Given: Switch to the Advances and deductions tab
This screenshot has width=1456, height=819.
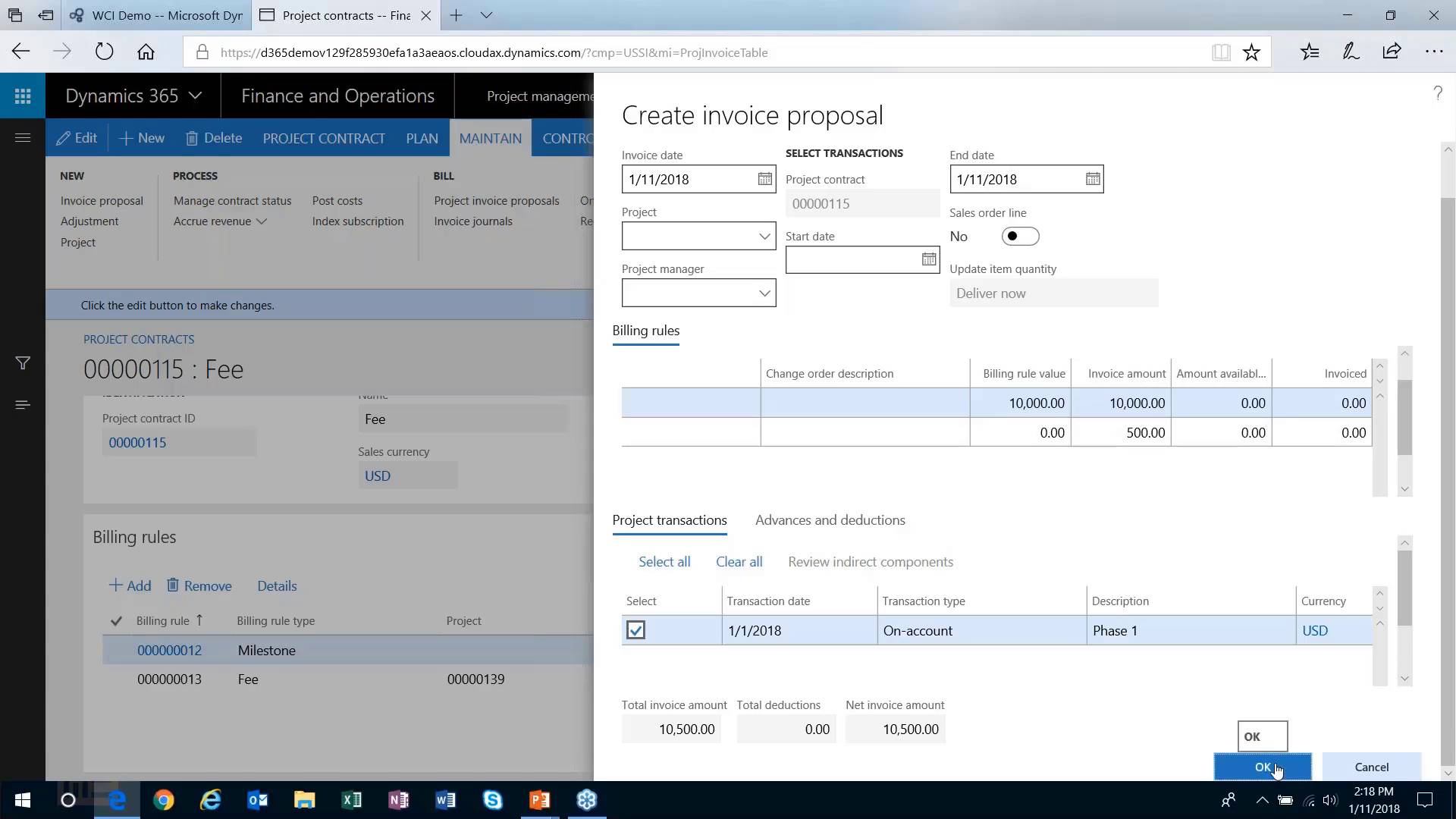Looking at the screenshot, I should (x=830, y=520).
